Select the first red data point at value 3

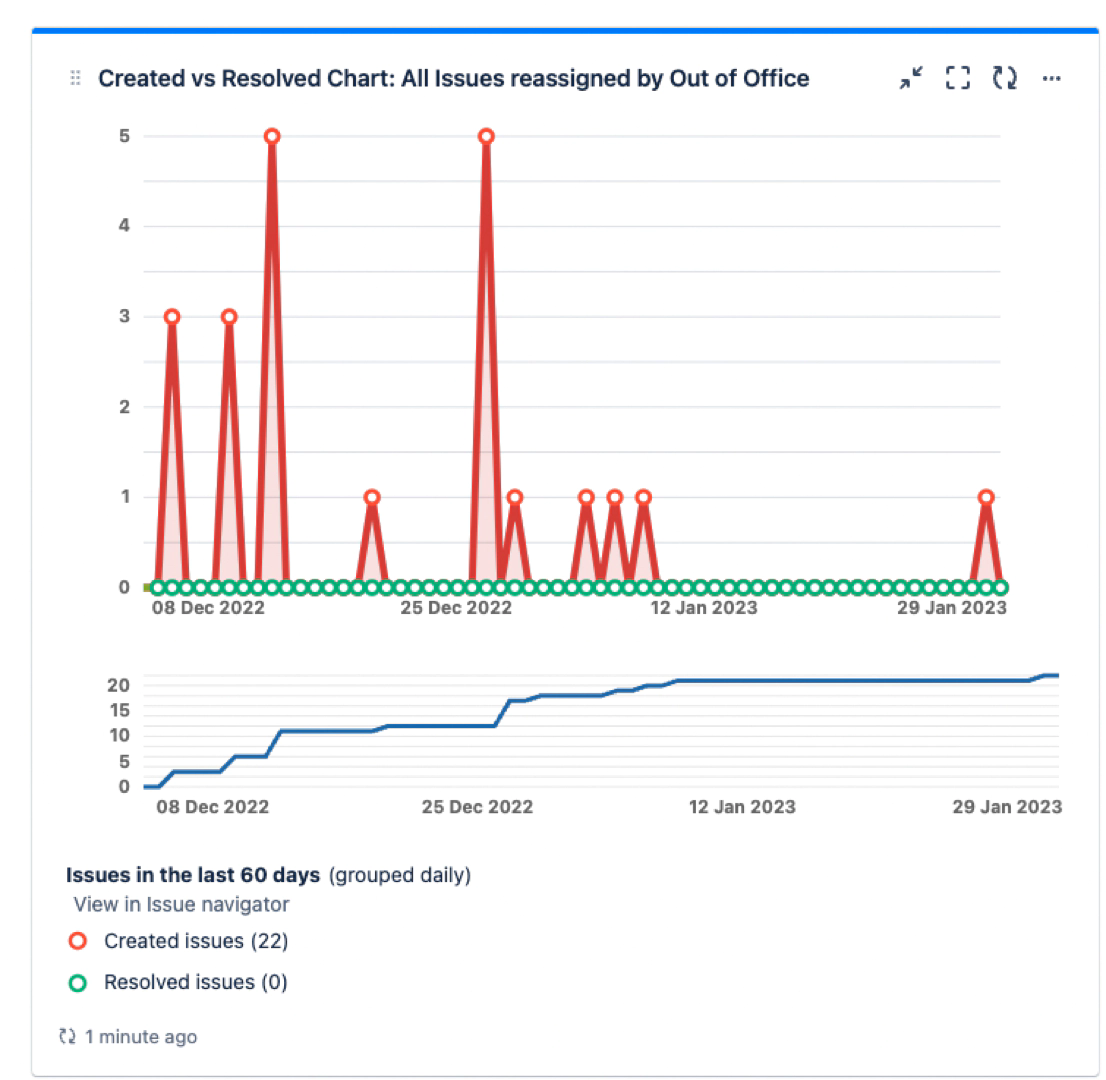[x=172, y=317]
